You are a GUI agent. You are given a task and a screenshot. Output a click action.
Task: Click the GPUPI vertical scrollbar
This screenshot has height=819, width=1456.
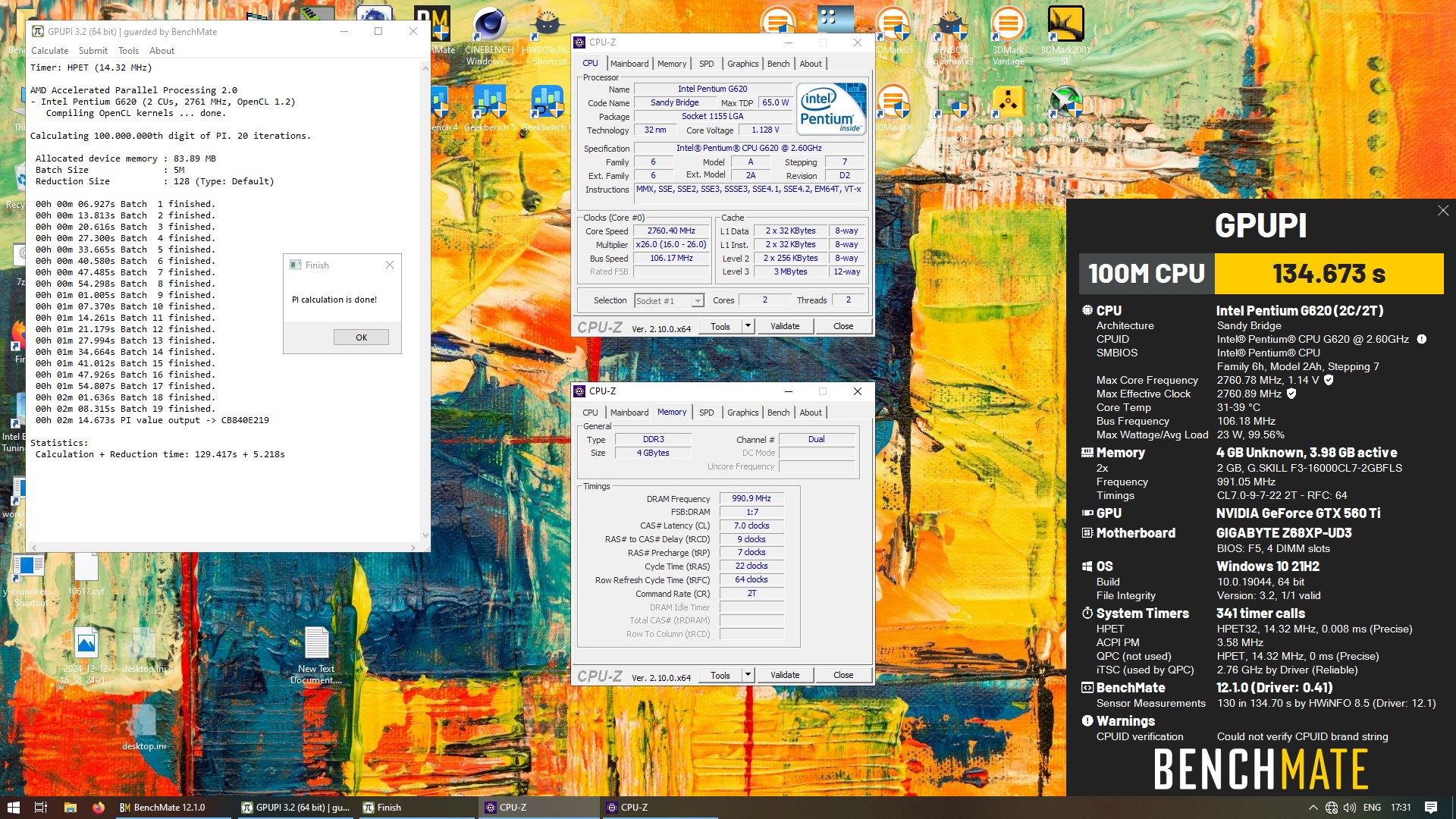tap(425, 301)
